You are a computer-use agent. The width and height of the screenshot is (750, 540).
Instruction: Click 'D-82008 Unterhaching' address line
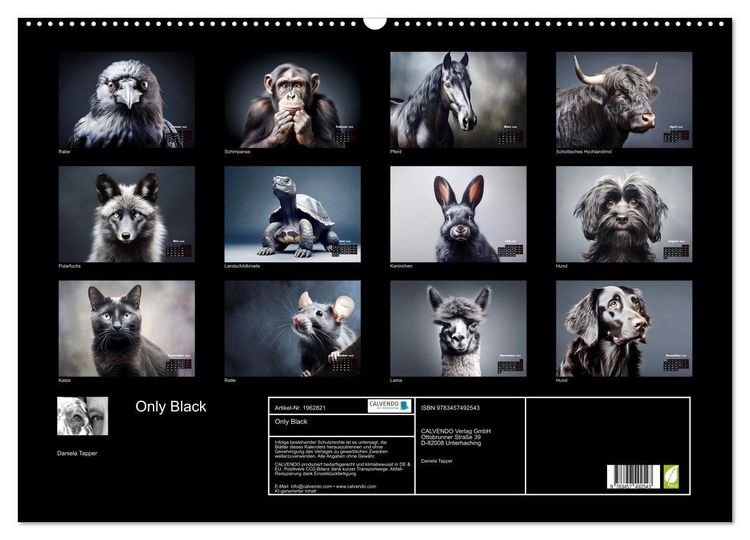451,443
